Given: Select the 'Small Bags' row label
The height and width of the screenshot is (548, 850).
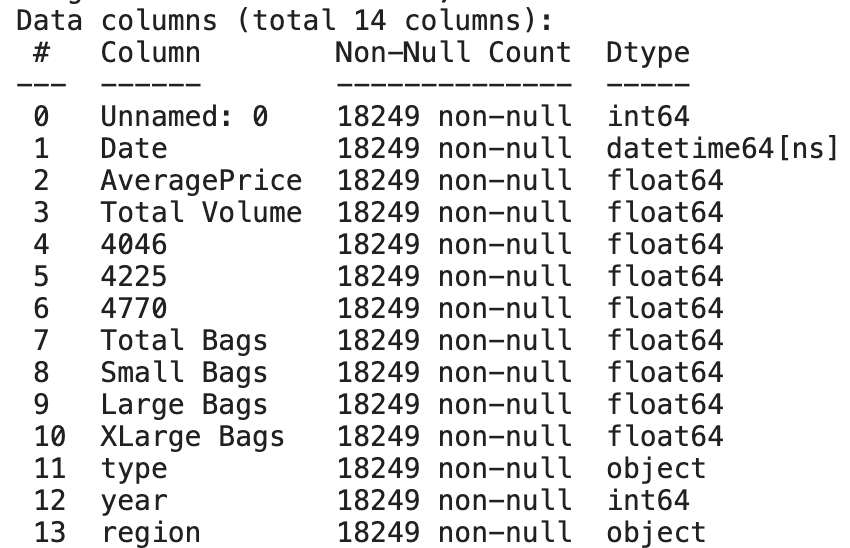Looking at the screenshot, I should click(x=184, y=373).
